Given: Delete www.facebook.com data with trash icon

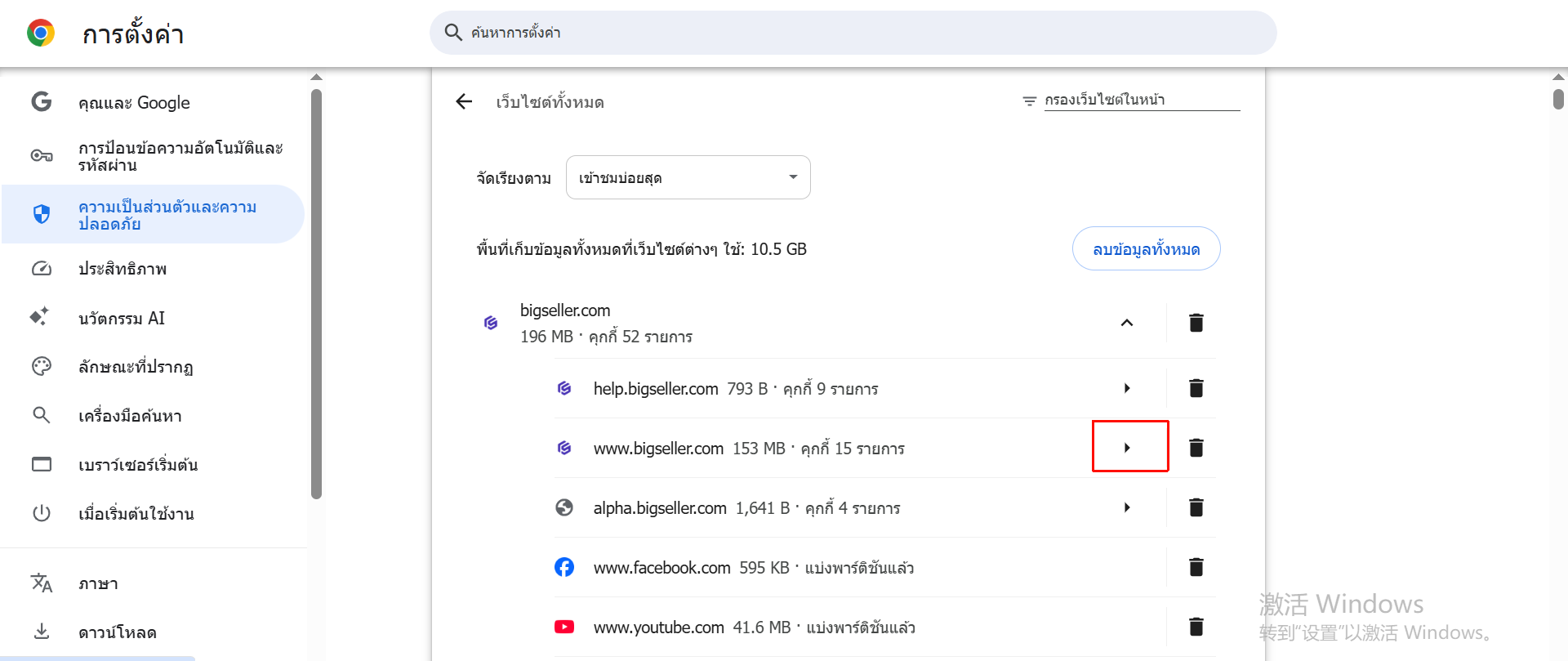Looking at the screenshot, I should coord(1196,567).
